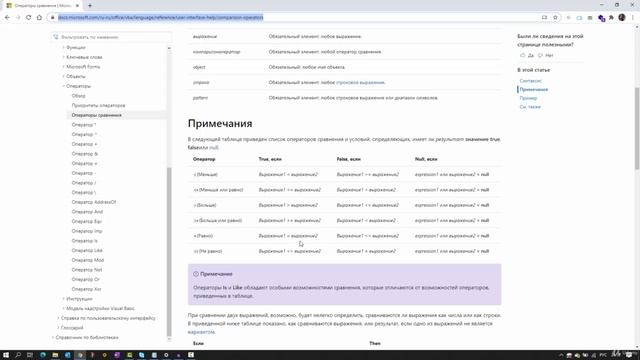Viewport: 640px width, 360px height.
Task: Open Оператор And page
Action: point(87,212)
